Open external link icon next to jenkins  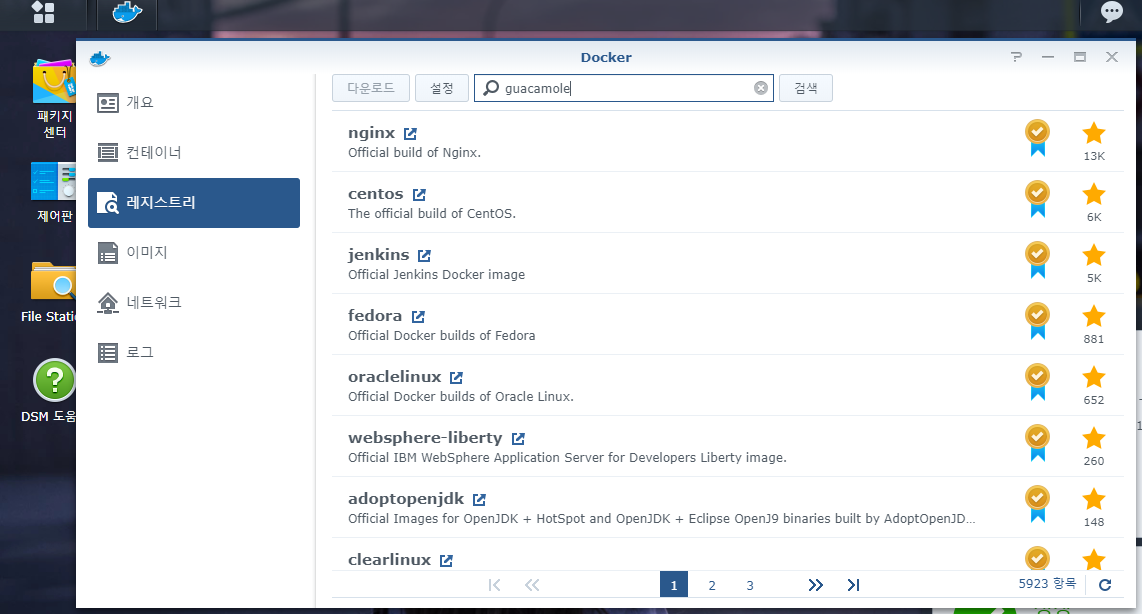425,256
